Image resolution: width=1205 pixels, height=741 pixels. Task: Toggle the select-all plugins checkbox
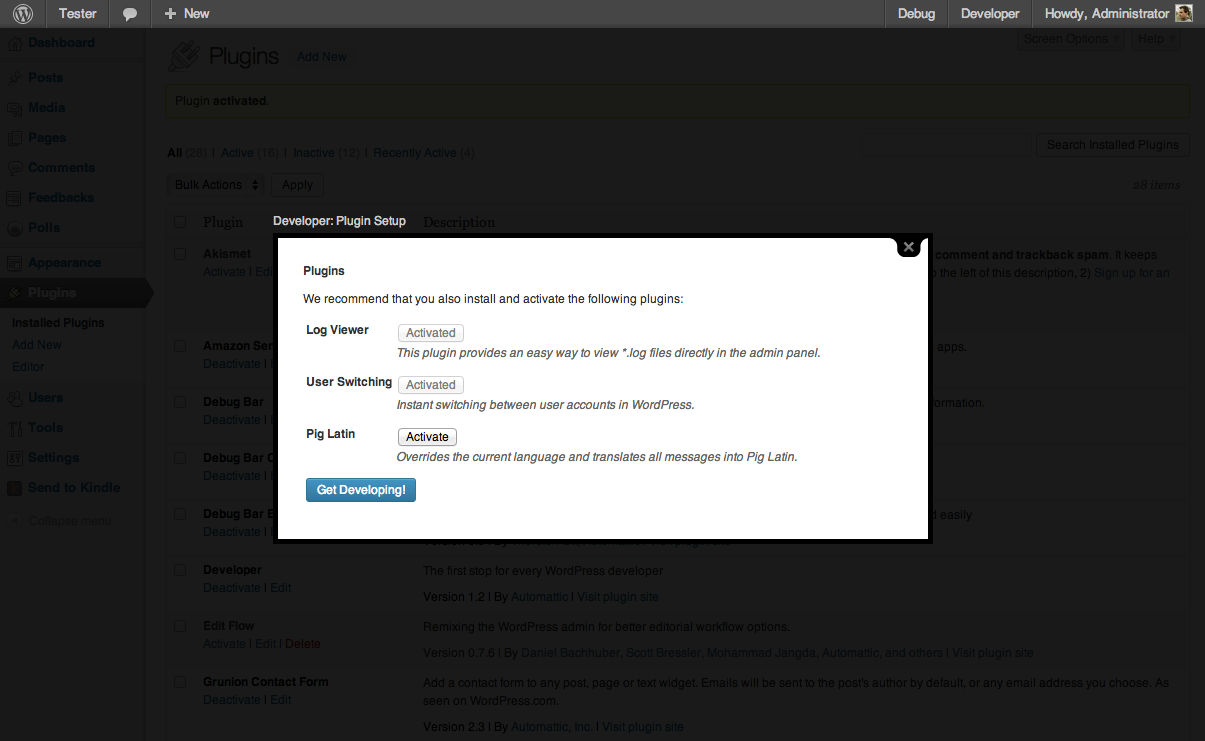pos(180,222)
